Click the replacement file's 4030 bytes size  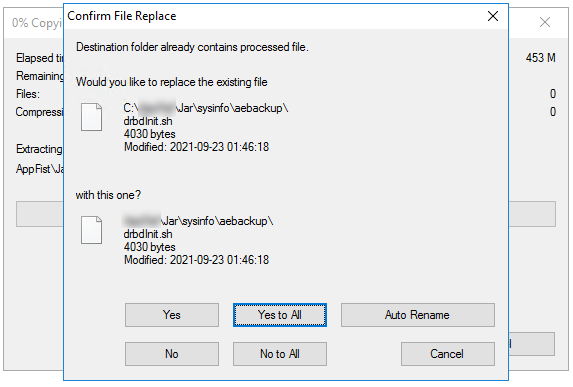pos(149,247)
